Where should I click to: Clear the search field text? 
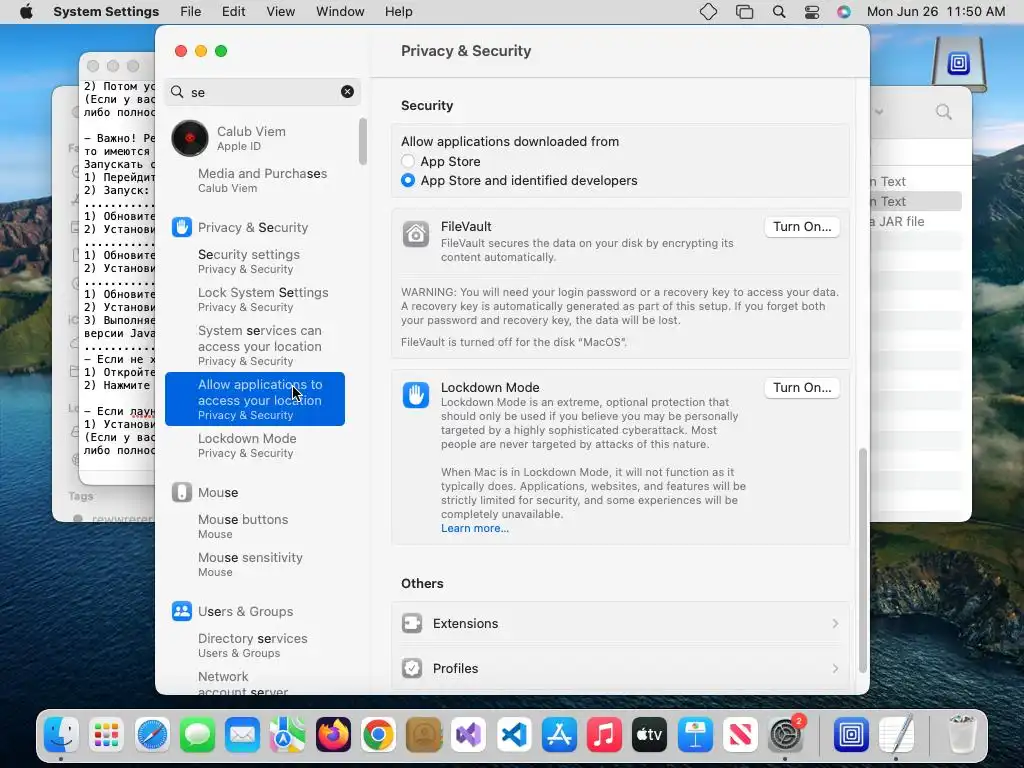tap(347, 92)
